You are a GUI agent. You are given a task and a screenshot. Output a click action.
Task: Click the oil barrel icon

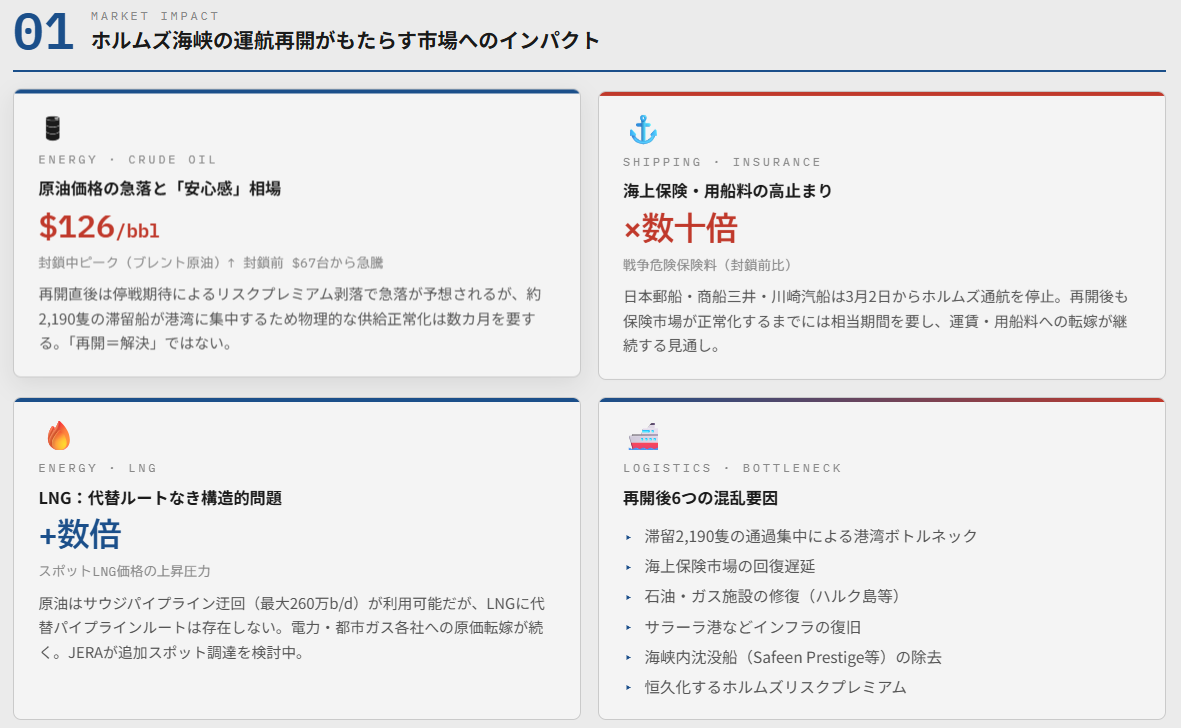pyautogui.click(x=52, y=129)
